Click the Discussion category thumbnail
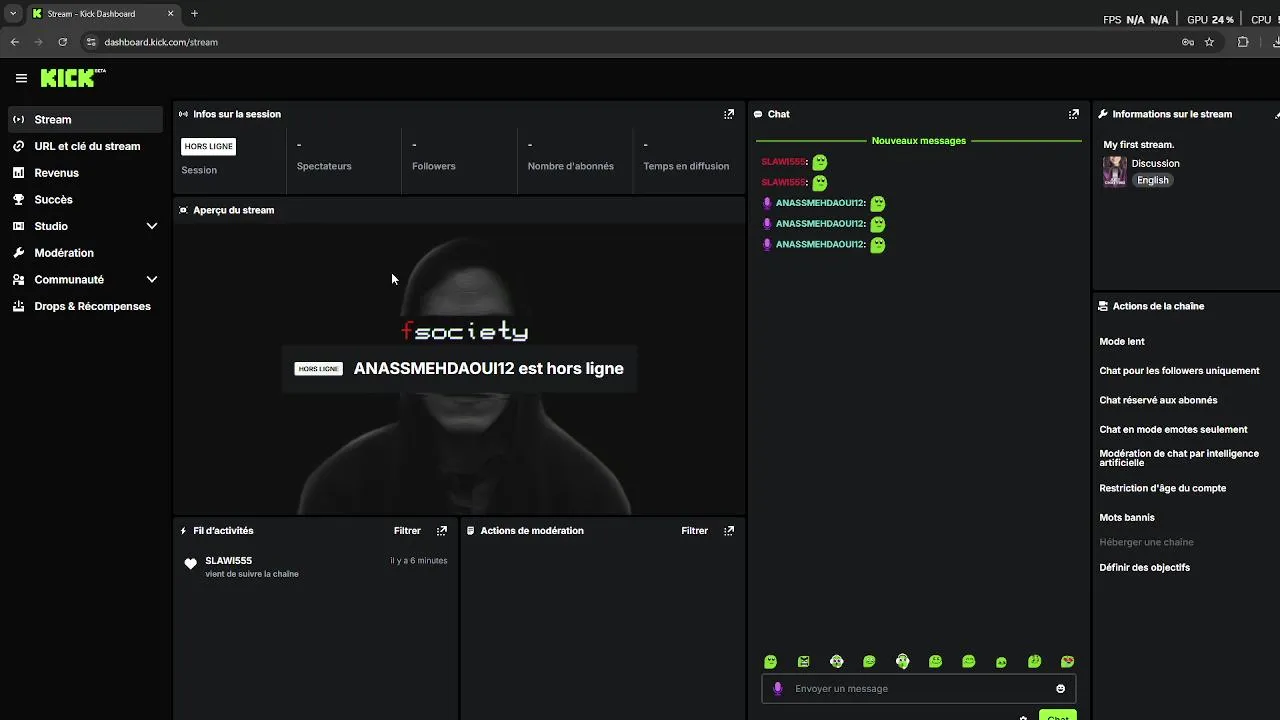The width and height of the screenshot is (1280, 720). coord(1114,171)
